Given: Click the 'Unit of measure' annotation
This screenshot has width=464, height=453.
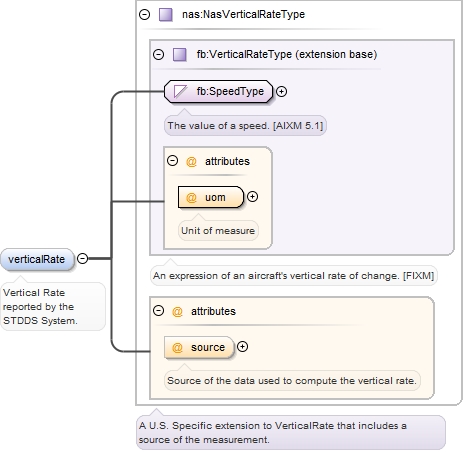Looking at the screenshot, I should 218,231.
